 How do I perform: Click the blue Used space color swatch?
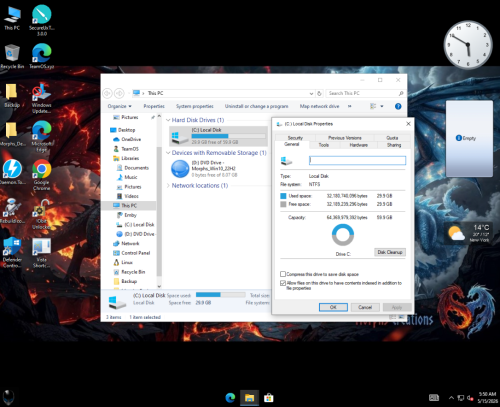pos(283,196)
